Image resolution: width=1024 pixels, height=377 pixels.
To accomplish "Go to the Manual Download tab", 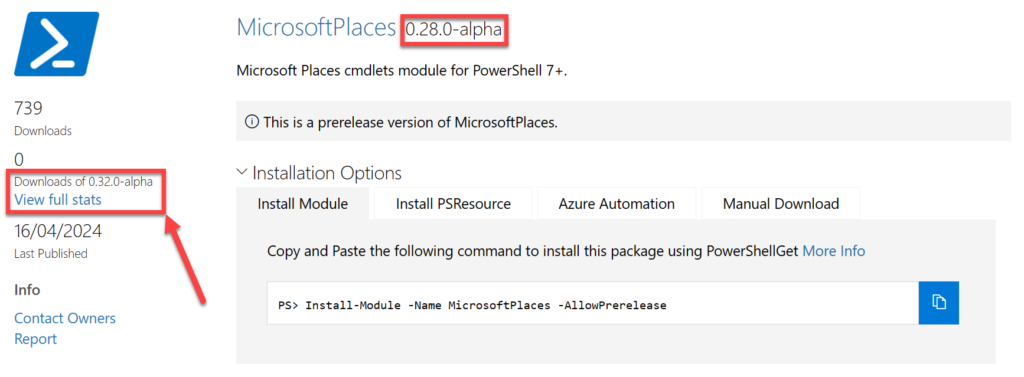I will (780, 204).
